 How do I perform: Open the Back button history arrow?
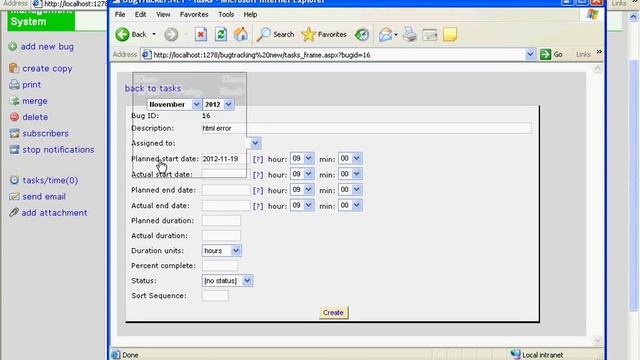[154, 35]
